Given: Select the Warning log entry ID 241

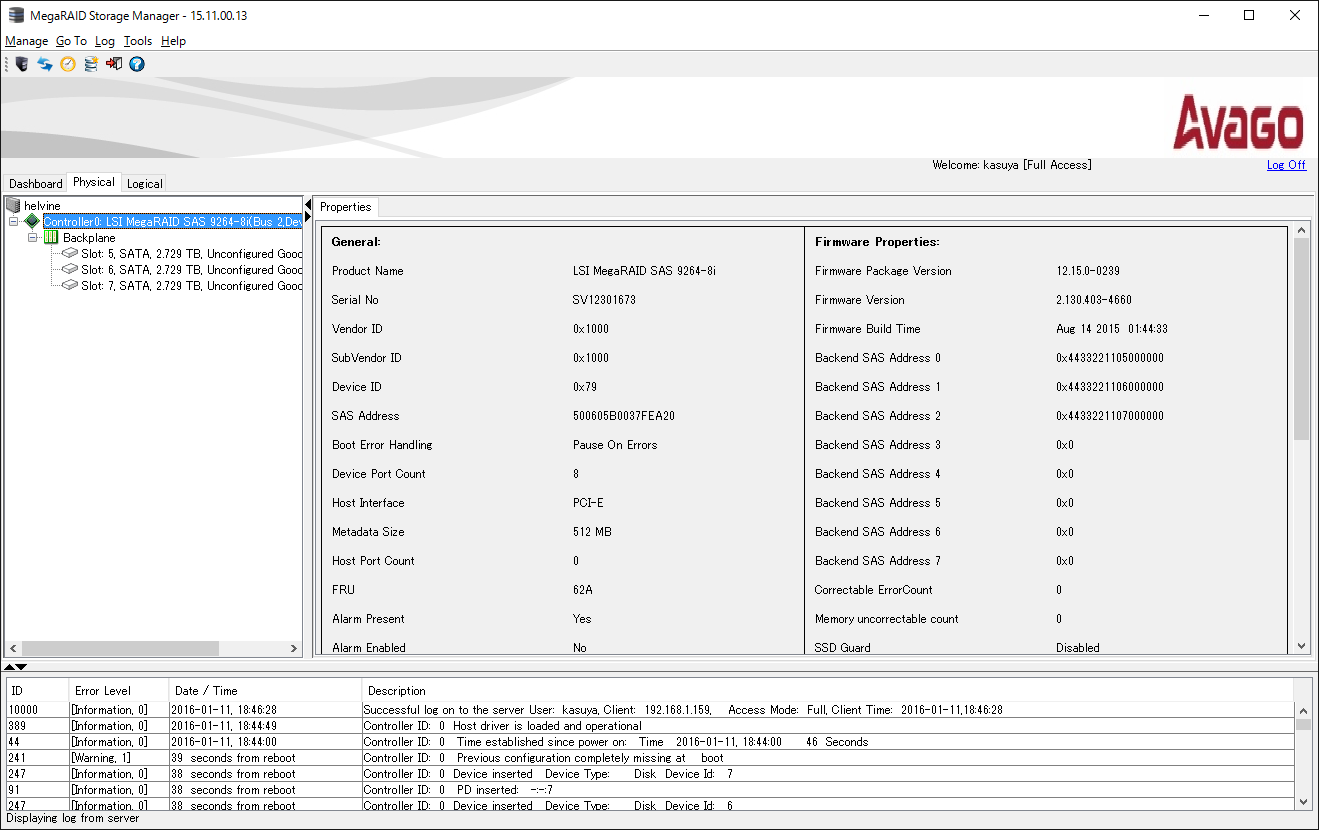Looking at the screenshot, I should (649, 758).
